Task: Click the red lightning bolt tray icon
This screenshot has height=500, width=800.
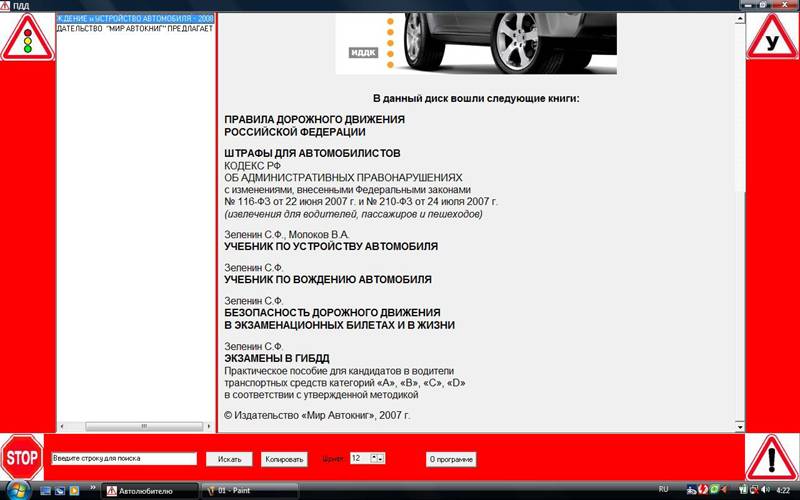Action: 703,490
